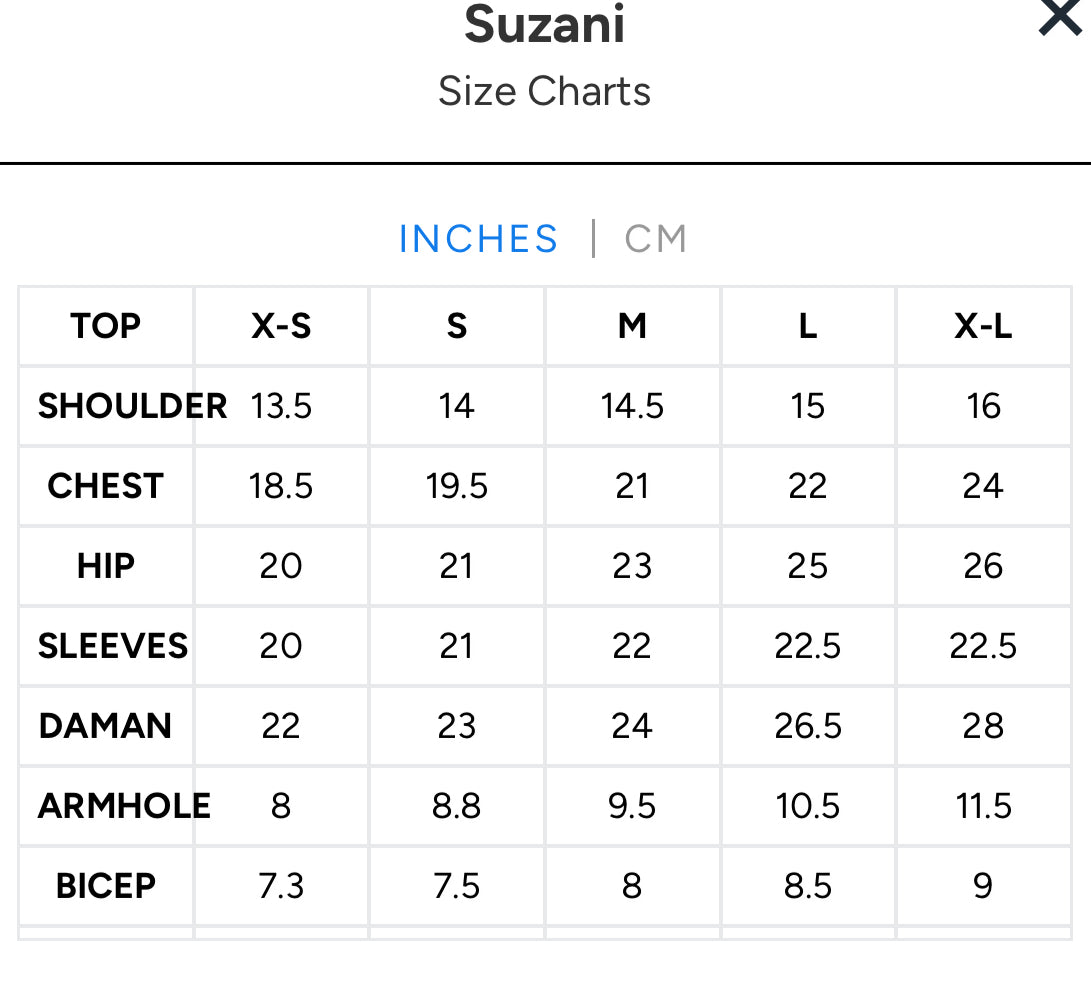Select the INCHES unit option

478,240
